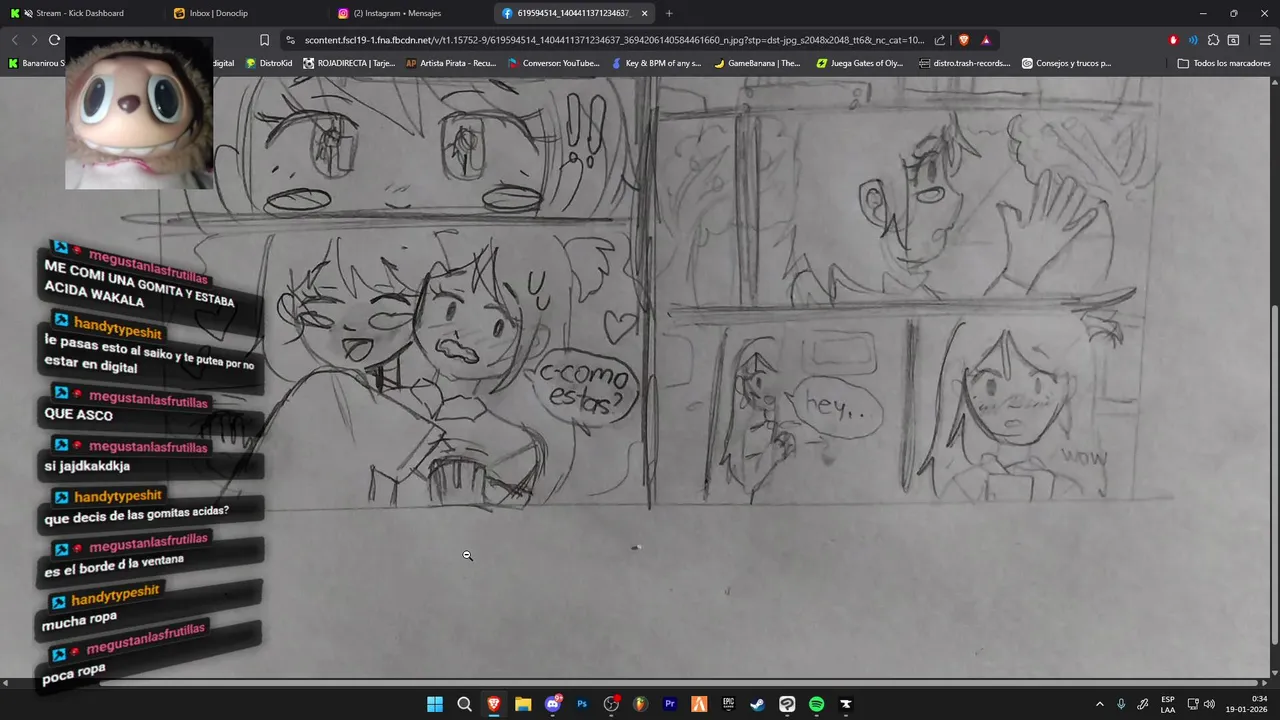Viewport: 1280px width, 720px height.
Task: Close the 619594514 image tab
Action: click(x=644, y=13)
